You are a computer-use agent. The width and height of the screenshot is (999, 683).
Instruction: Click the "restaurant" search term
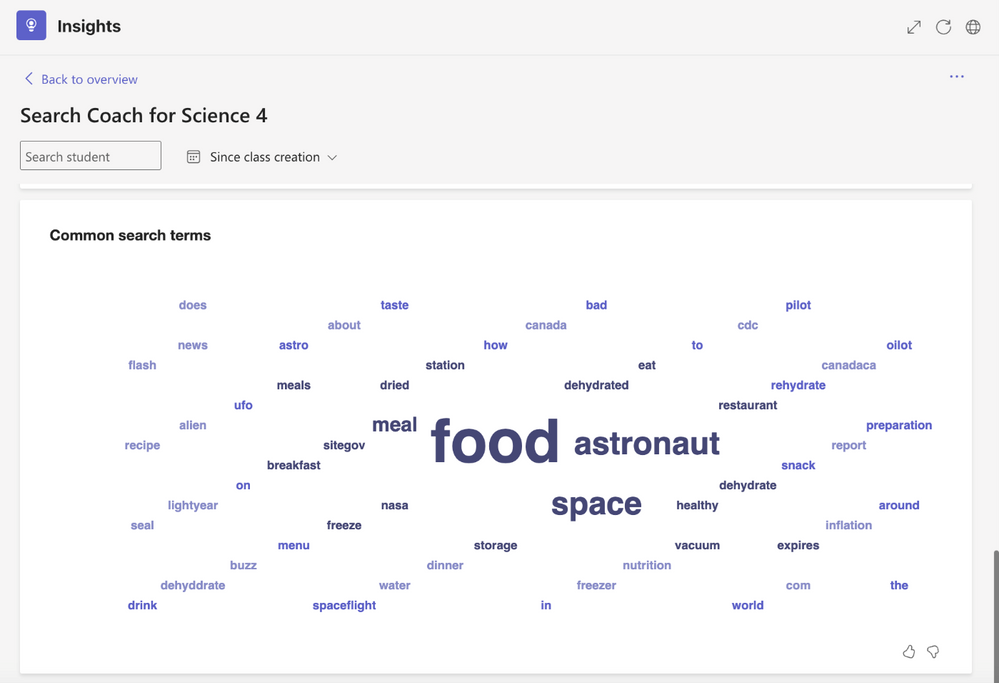coord(747,405)
